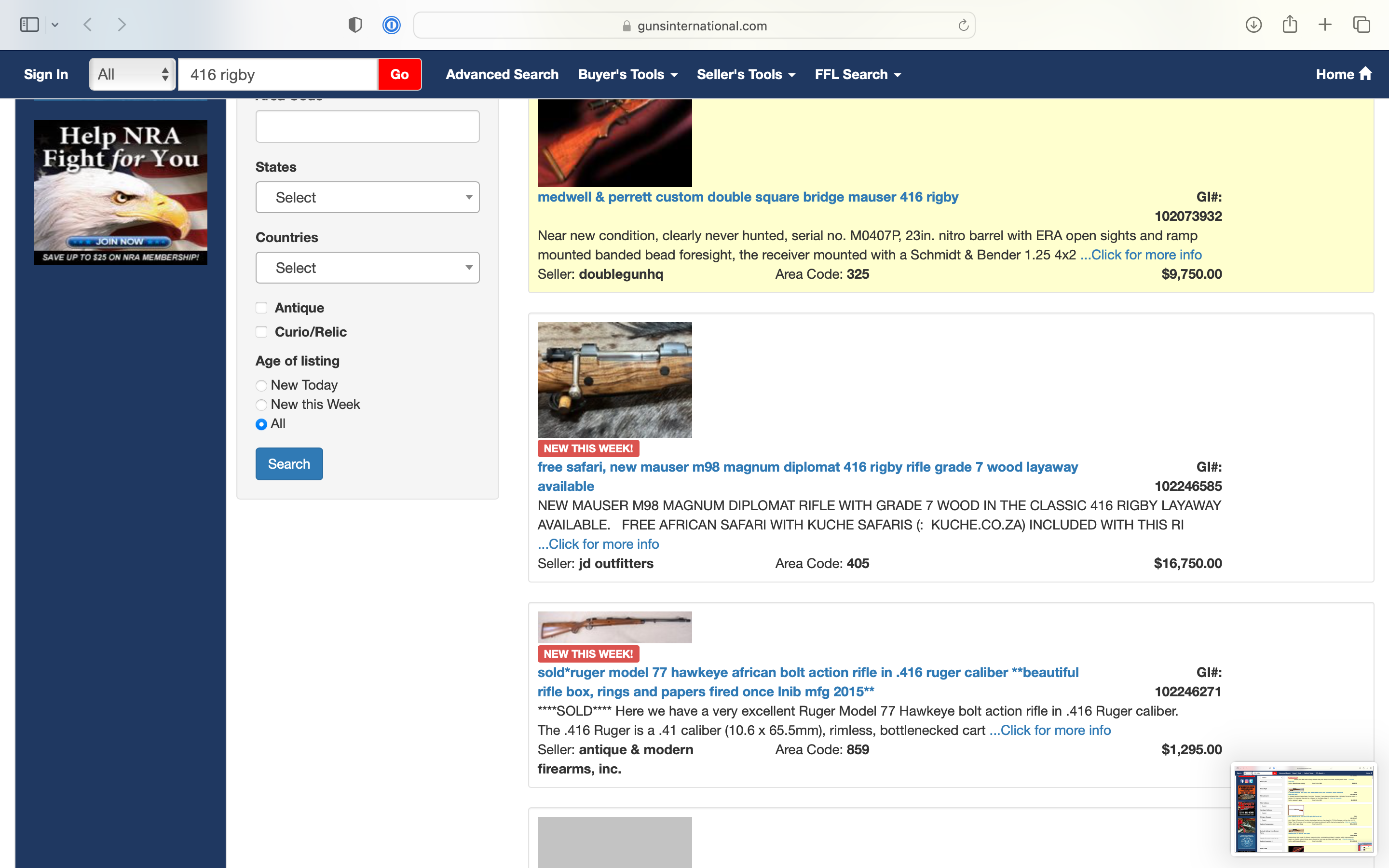
Task: Select the New this Week radio button
Action: point(262,405)
